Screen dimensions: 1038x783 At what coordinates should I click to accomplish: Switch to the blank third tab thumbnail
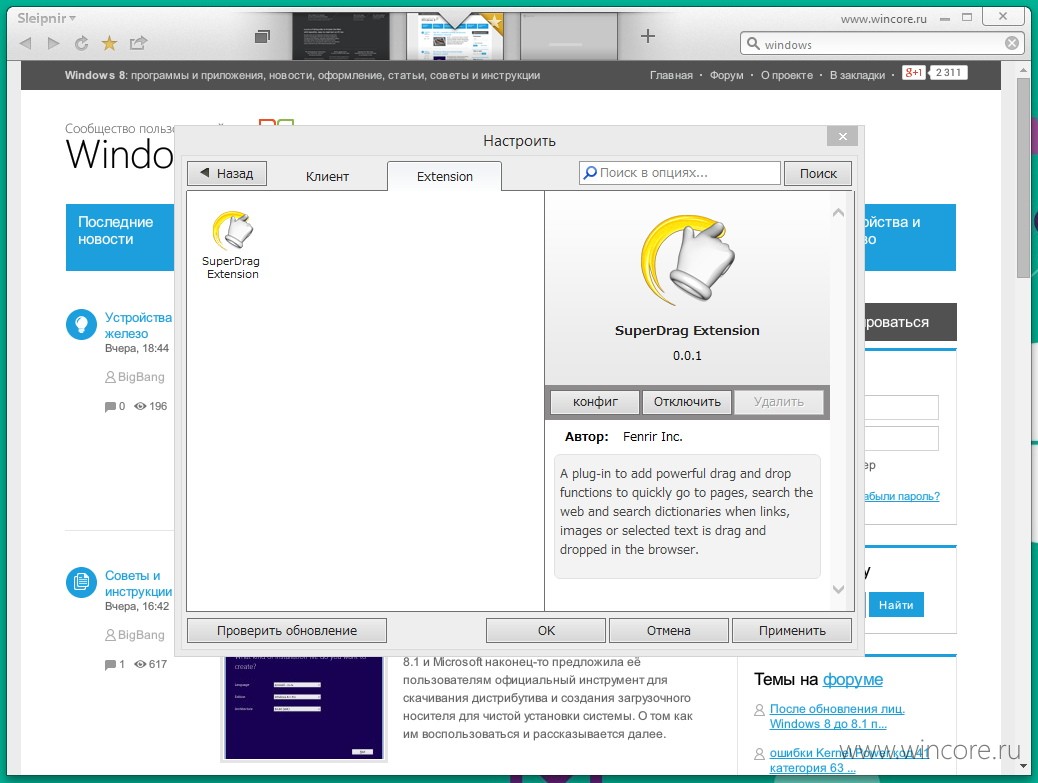pos(569,36)
